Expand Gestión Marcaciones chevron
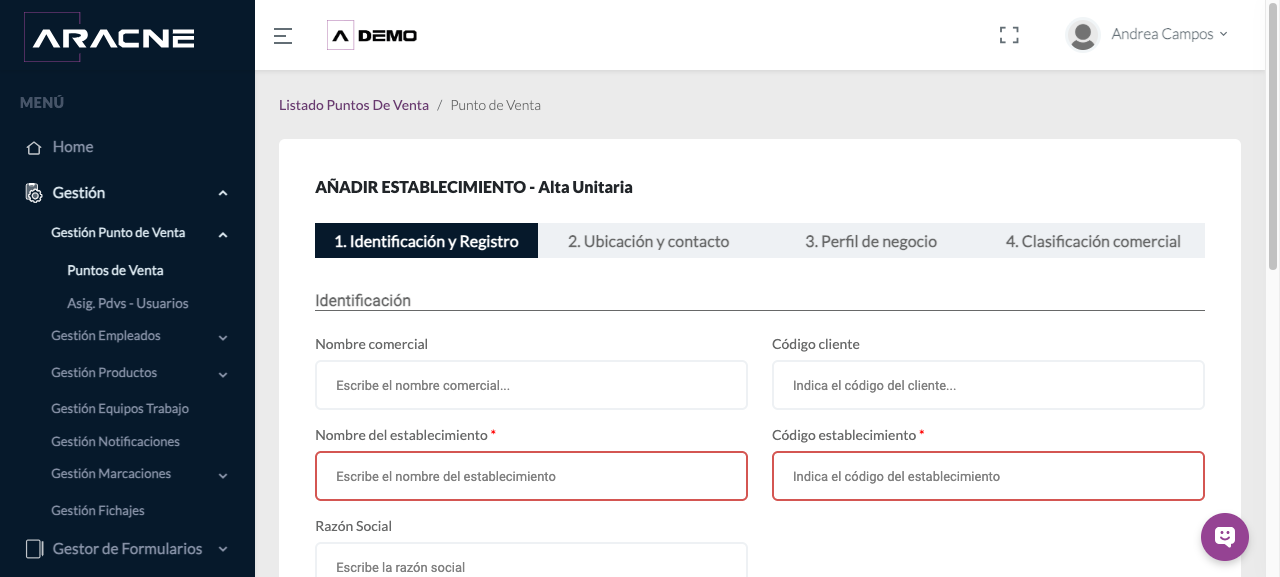The width and height of the screenshot is (1280, 577). [223, 476]
